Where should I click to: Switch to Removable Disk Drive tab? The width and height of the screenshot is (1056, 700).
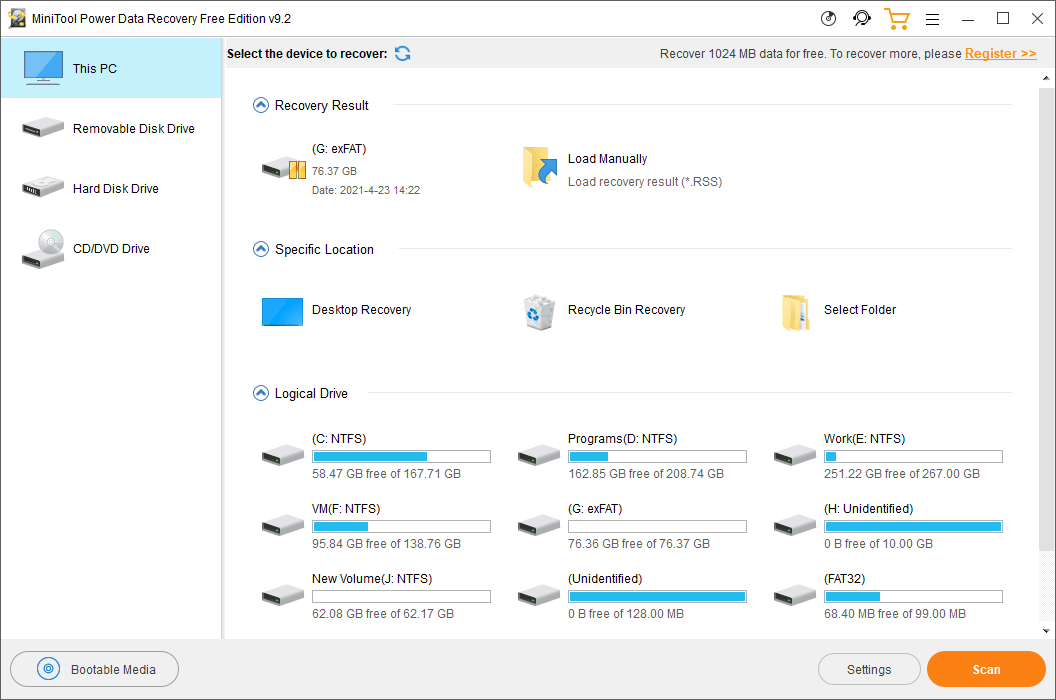coord(111,128)
